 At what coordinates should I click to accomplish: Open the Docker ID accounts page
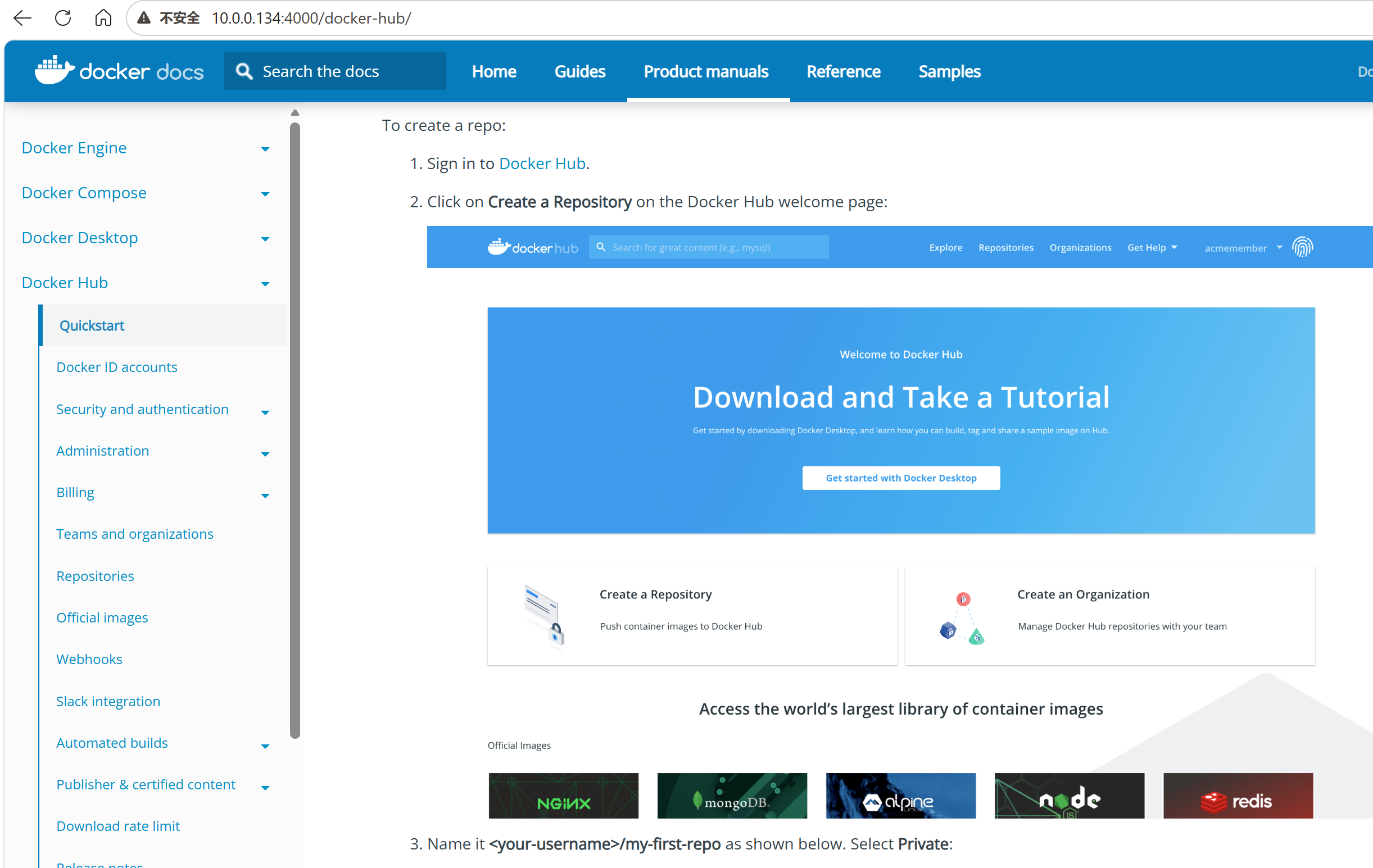117,367
